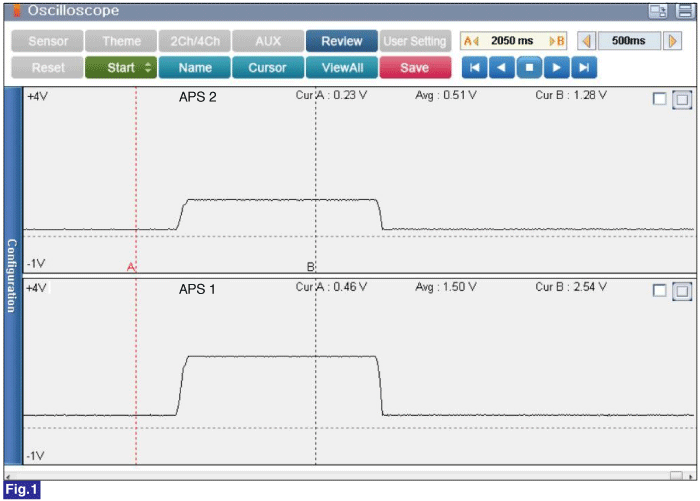
Task: Select cursor B marker in APS 2
Action: (311, 267)
